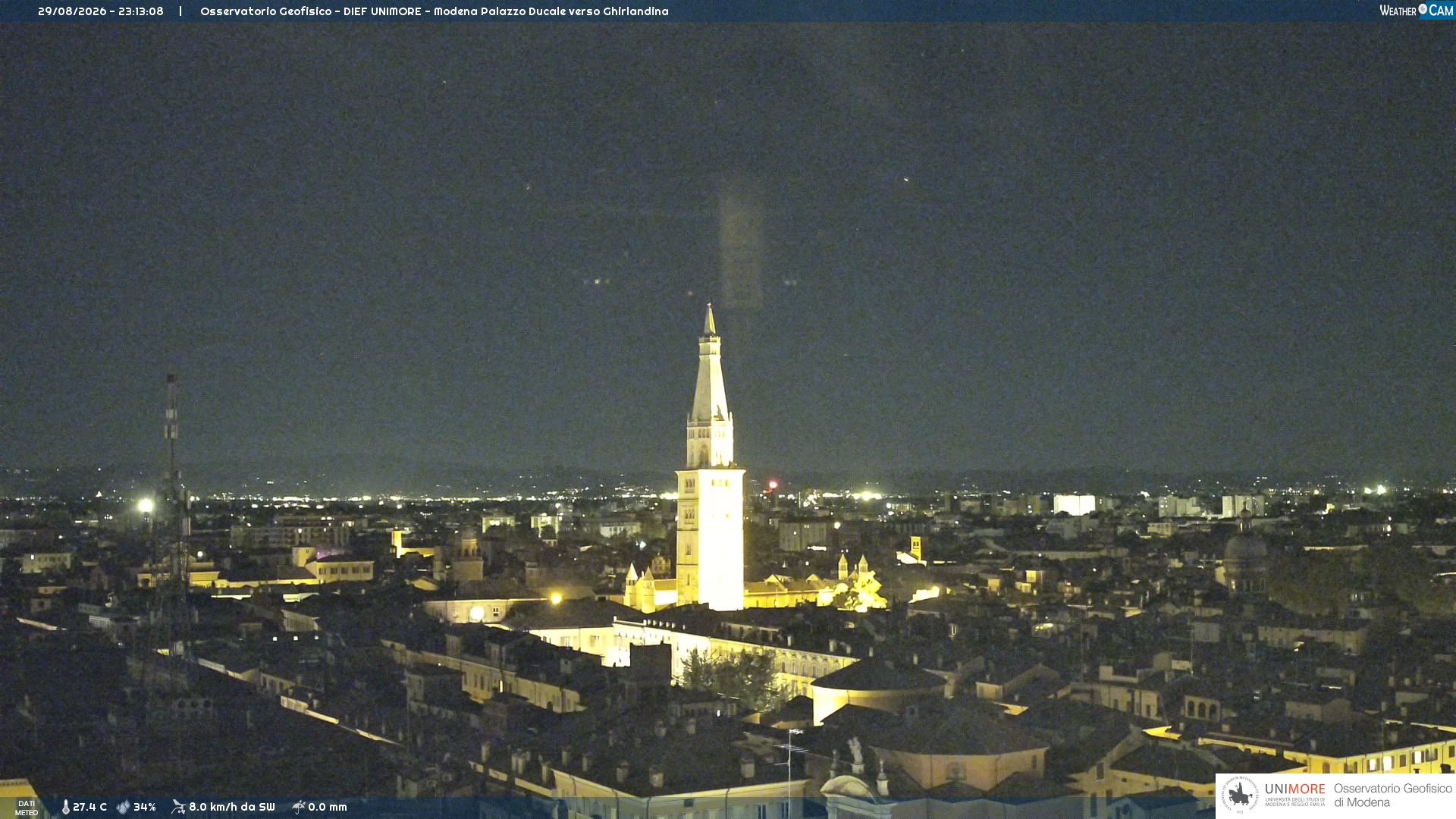
Task: Click the WeatherCAM logo
Action: pyautogui.click(x=1417, y=11)
